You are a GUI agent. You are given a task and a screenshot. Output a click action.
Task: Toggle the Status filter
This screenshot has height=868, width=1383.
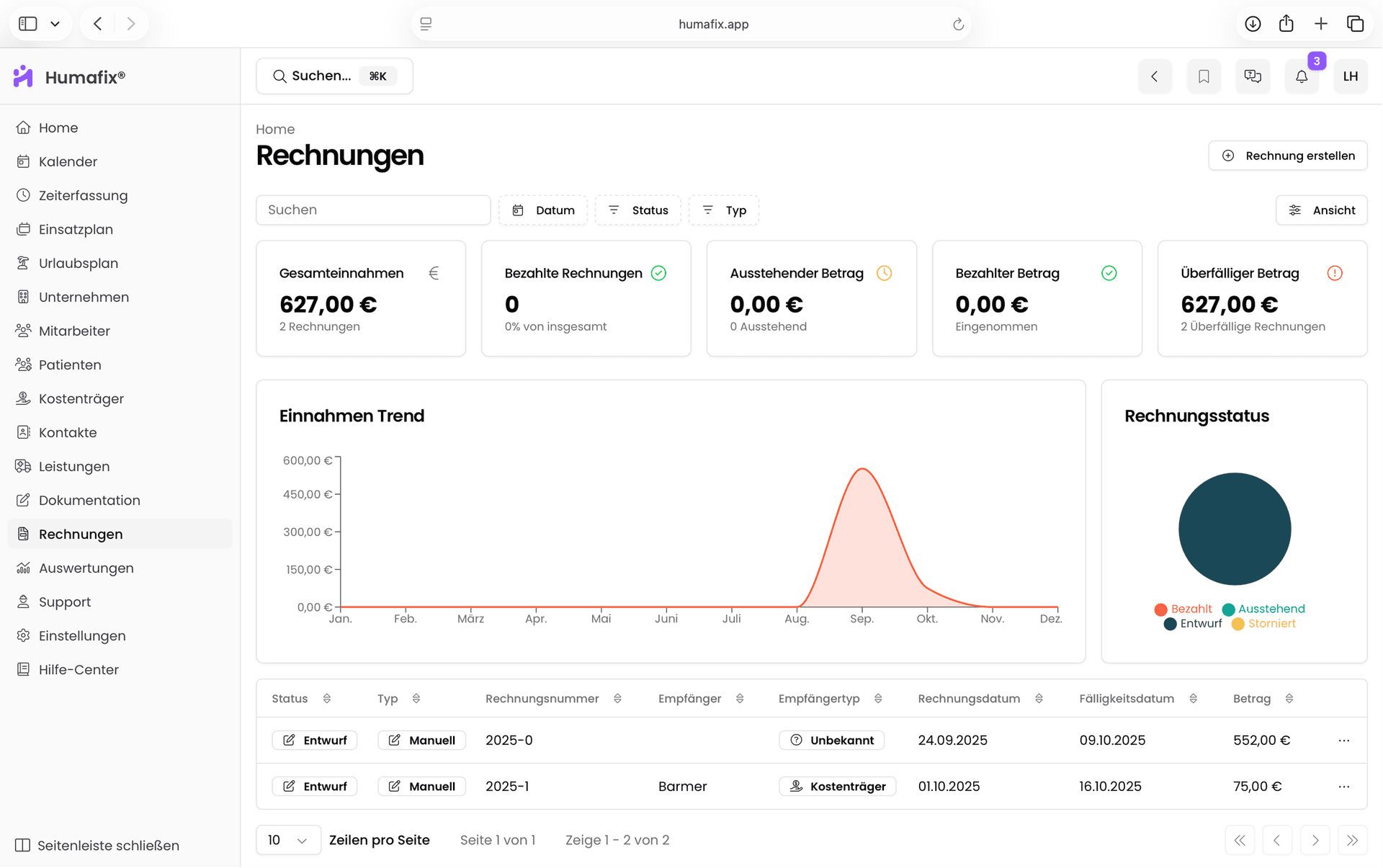637,210
